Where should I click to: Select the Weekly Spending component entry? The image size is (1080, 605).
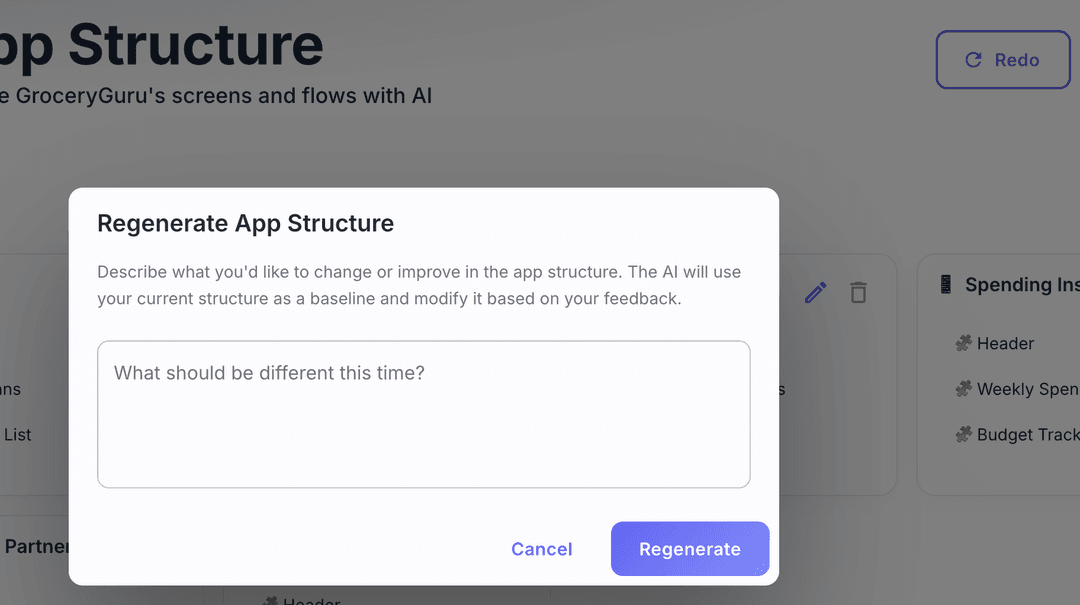point(1020,389)
